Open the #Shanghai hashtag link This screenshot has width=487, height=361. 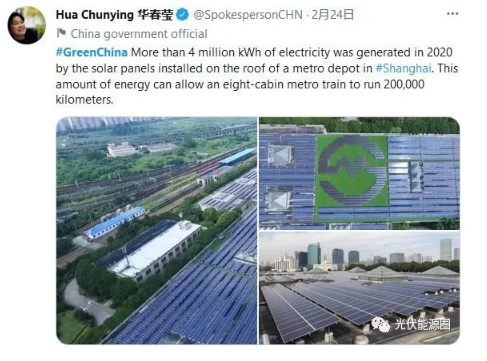tap(403, 68)
